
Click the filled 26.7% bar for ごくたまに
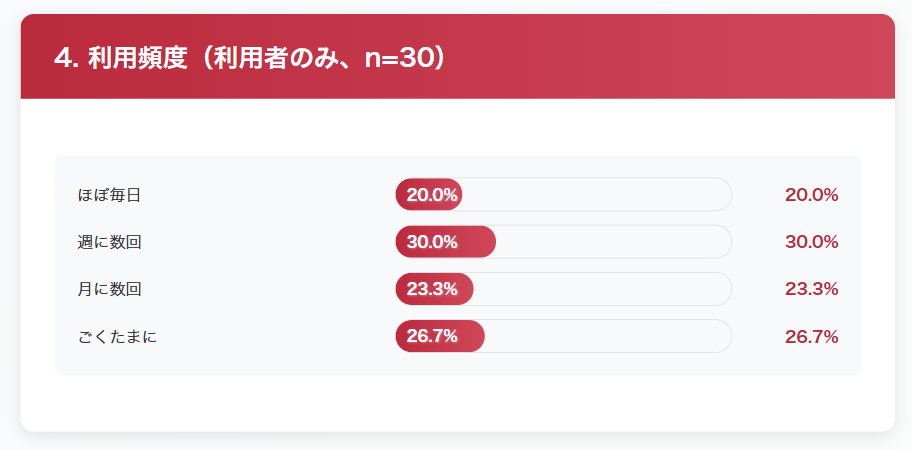[x=440, y=336]
